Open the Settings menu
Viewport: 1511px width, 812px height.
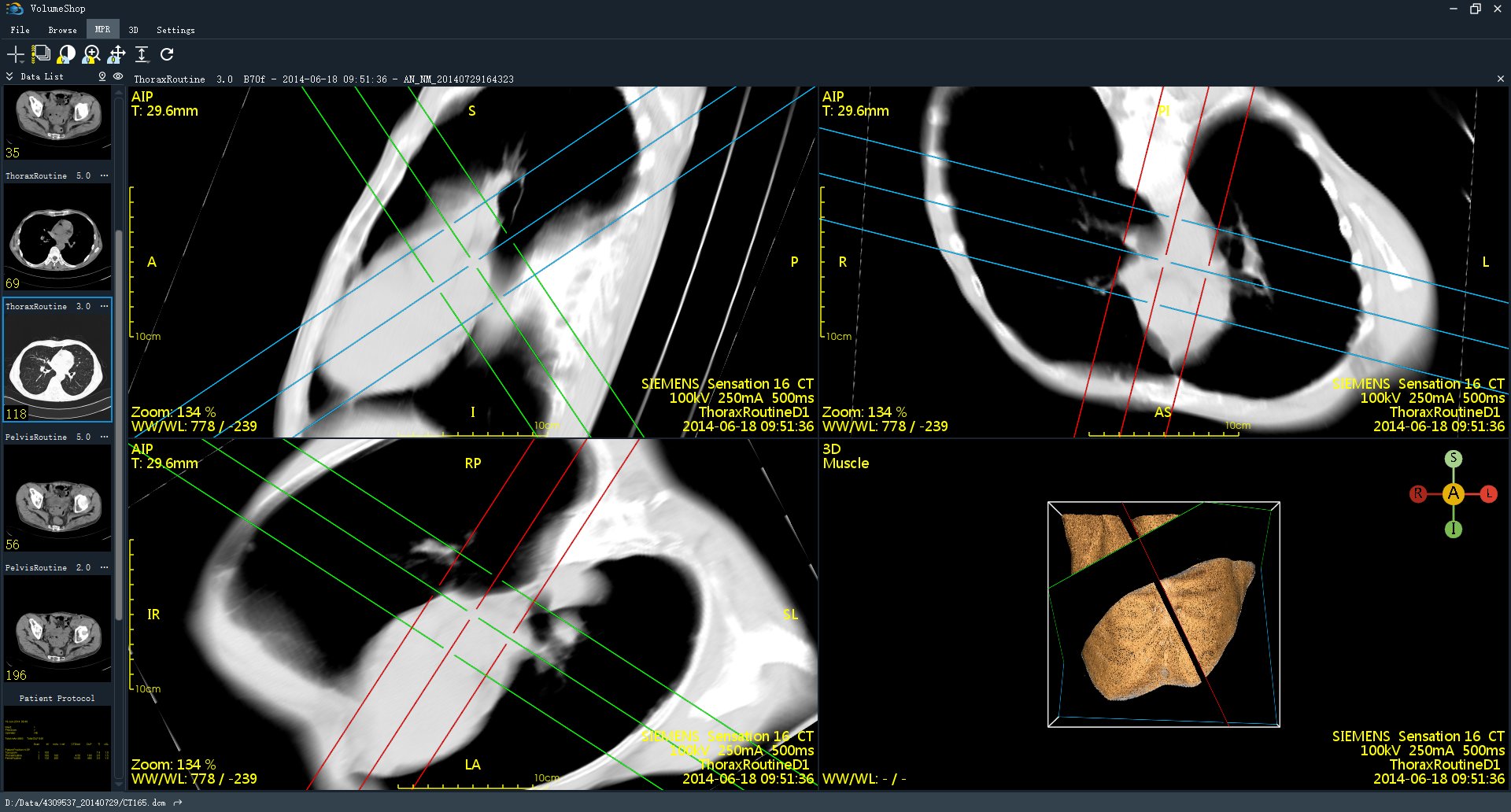click(175, 30)
